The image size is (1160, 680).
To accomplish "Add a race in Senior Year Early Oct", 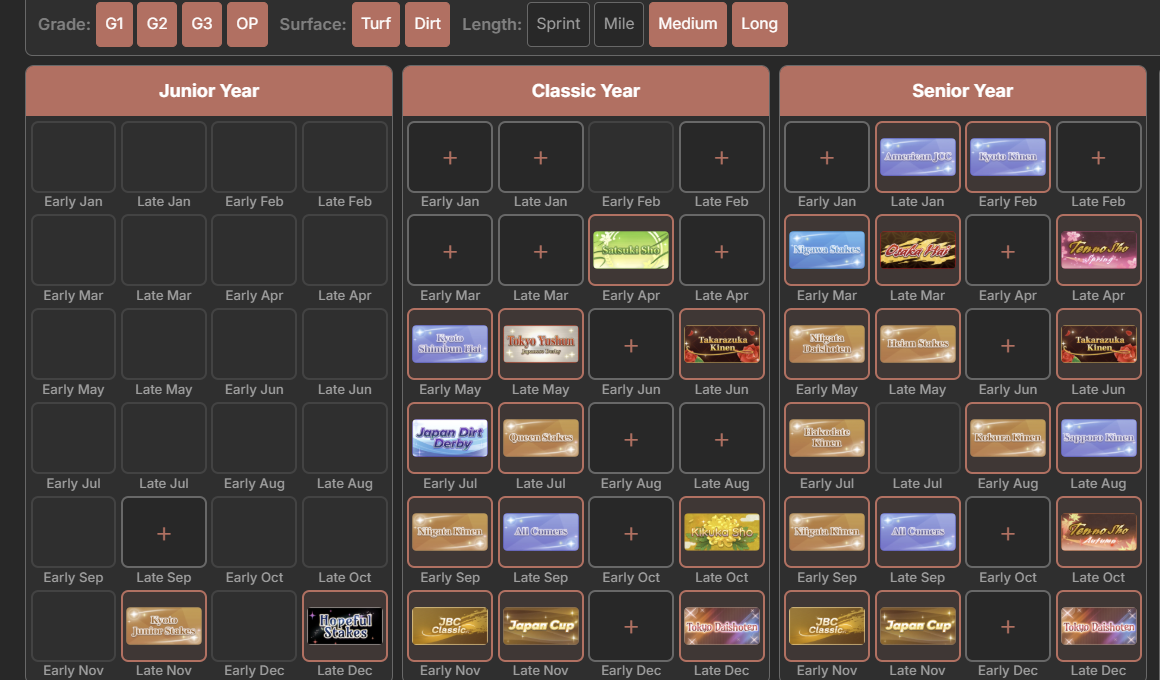I will click(1008, 532).
